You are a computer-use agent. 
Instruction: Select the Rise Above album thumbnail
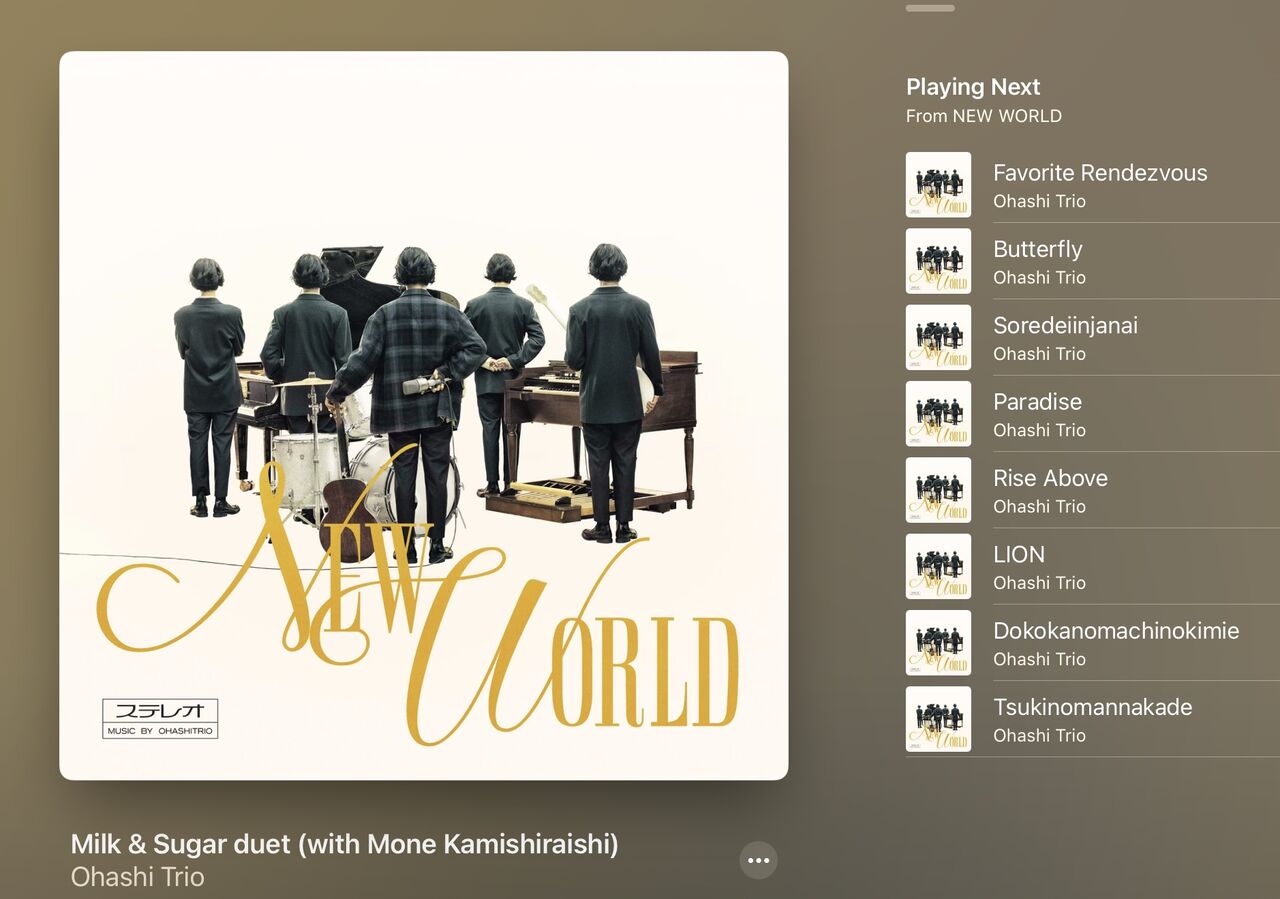pyautogui.click(x=938, y=490)
